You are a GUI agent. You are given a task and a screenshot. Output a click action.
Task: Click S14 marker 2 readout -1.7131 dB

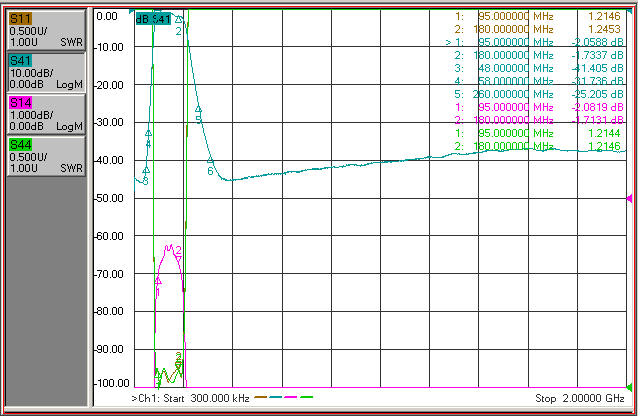point(597,120)
